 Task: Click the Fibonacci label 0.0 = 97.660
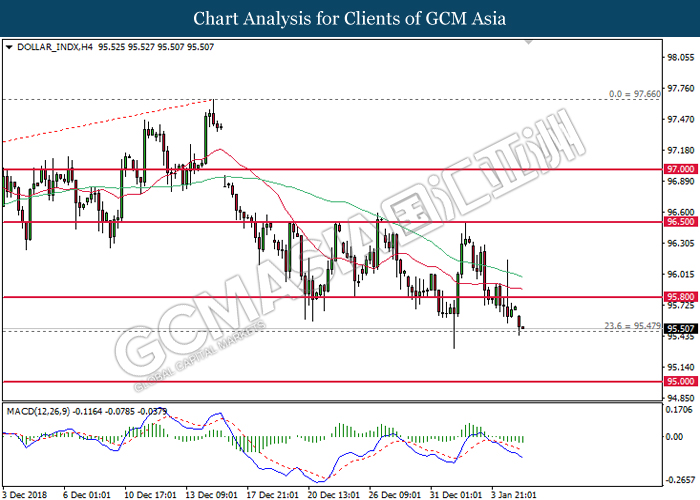[x=635, y=94]
